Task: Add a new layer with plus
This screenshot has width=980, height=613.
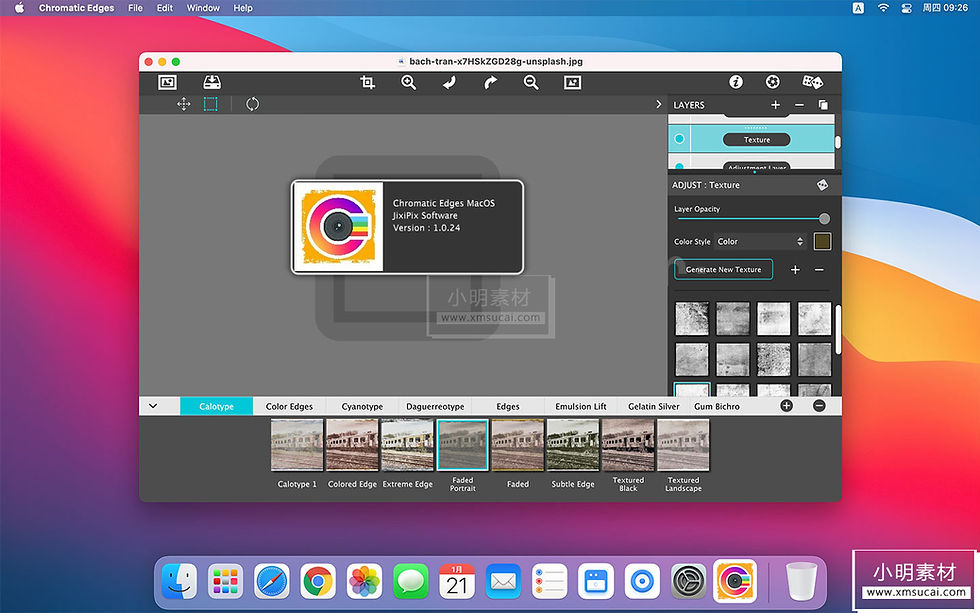Action: click(x=776, y=105)
